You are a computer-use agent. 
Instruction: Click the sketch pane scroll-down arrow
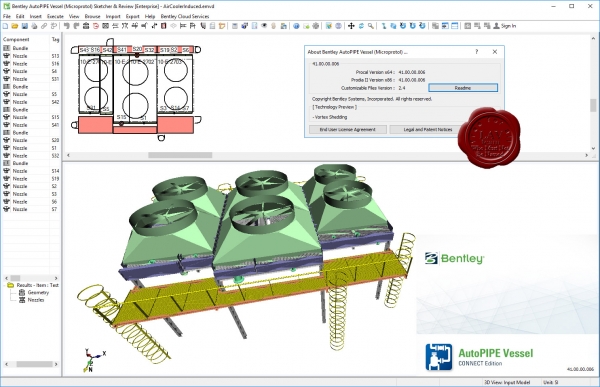pyautogui.click(x=593, y=149)
